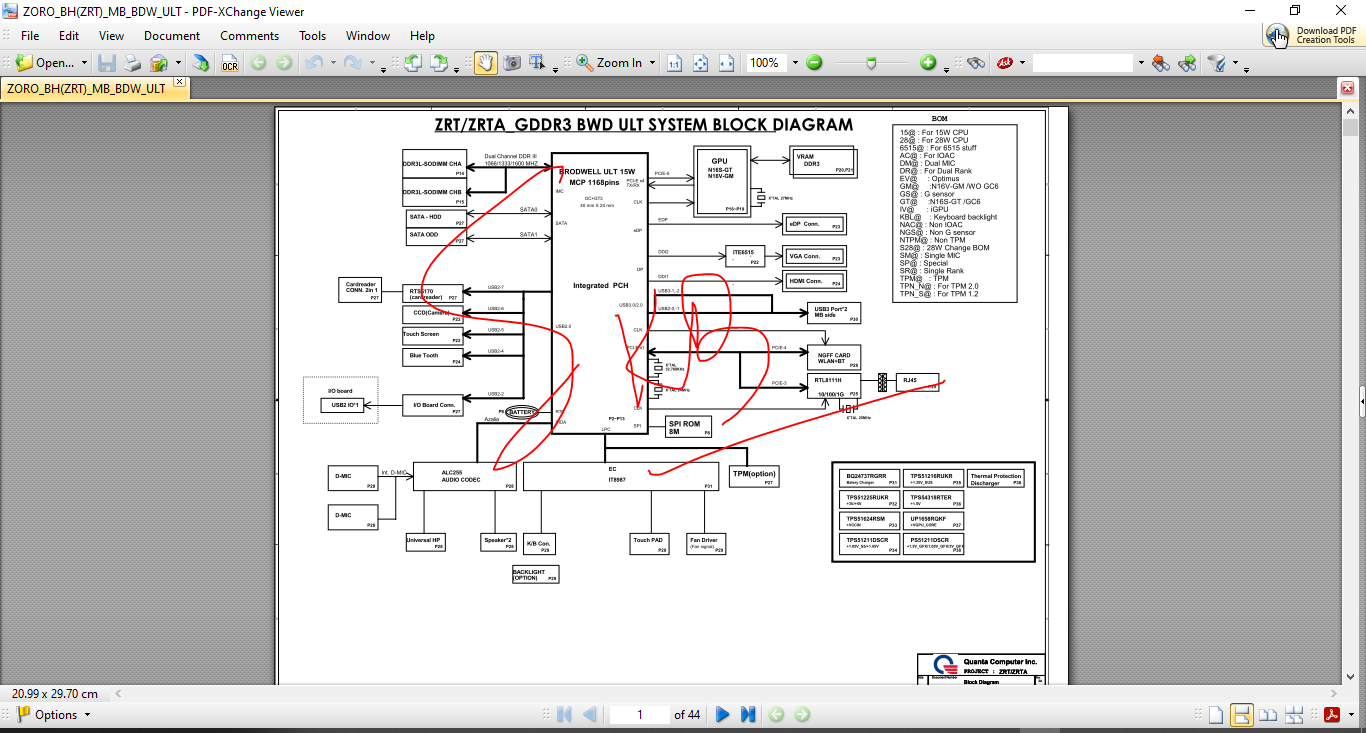The image size is (1366, 733).
Task: Open the Zoom In tool dropdown
Action: [652, 63]
